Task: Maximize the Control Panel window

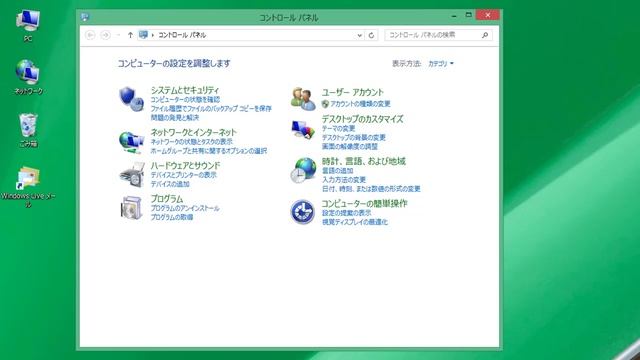Action: [x=468, y=16]
